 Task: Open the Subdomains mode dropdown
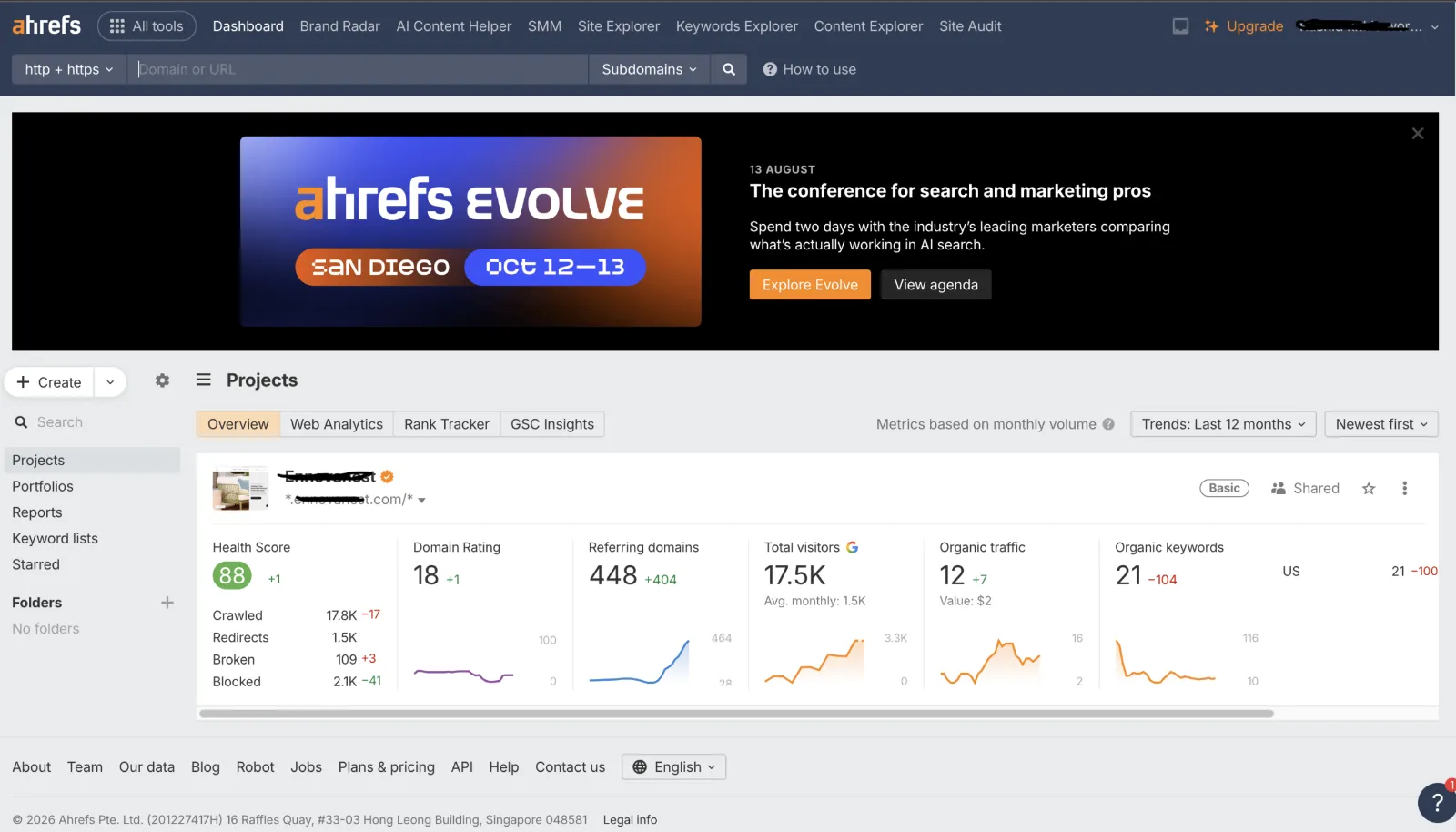pos(649,69)
